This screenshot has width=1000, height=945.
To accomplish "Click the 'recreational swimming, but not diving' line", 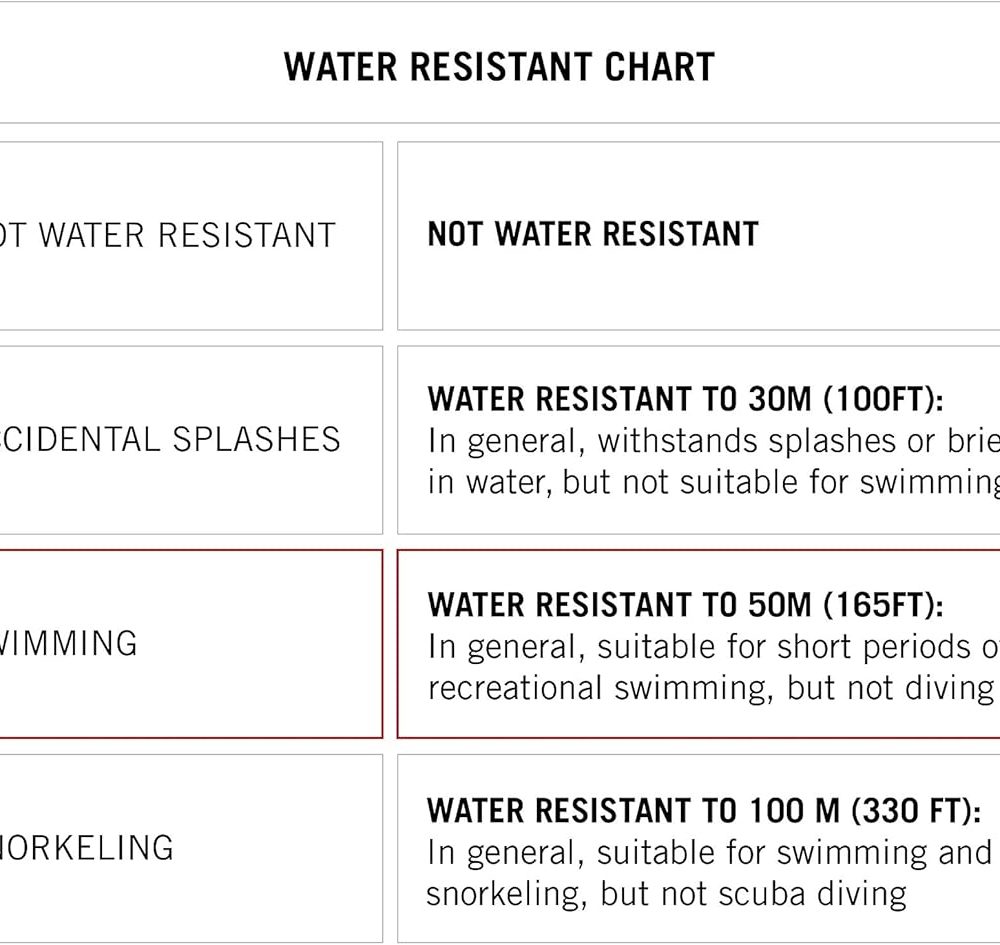I will [710, 688].
